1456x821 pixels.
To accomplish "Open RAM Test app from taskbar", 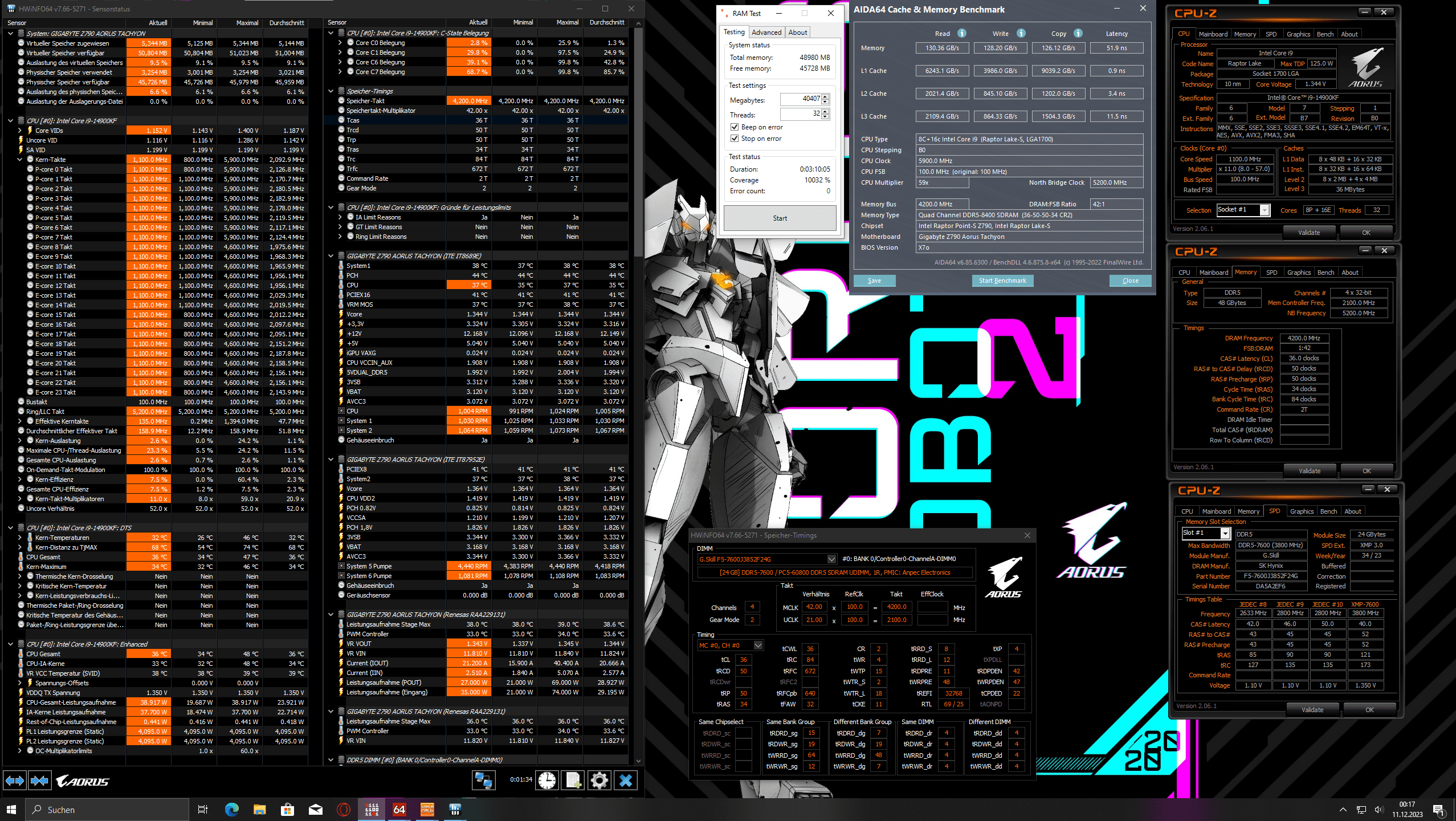I will [372, 810].
